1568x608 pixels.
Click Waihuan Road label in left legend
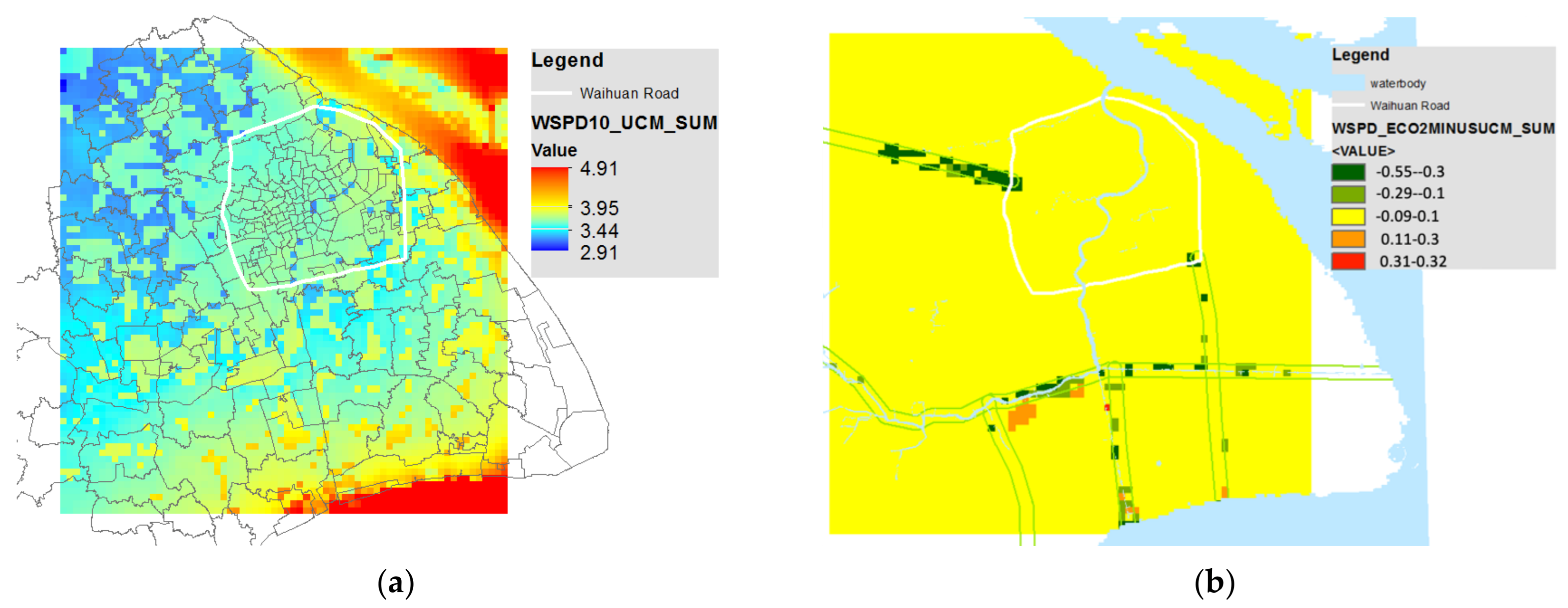coord(629,93)
